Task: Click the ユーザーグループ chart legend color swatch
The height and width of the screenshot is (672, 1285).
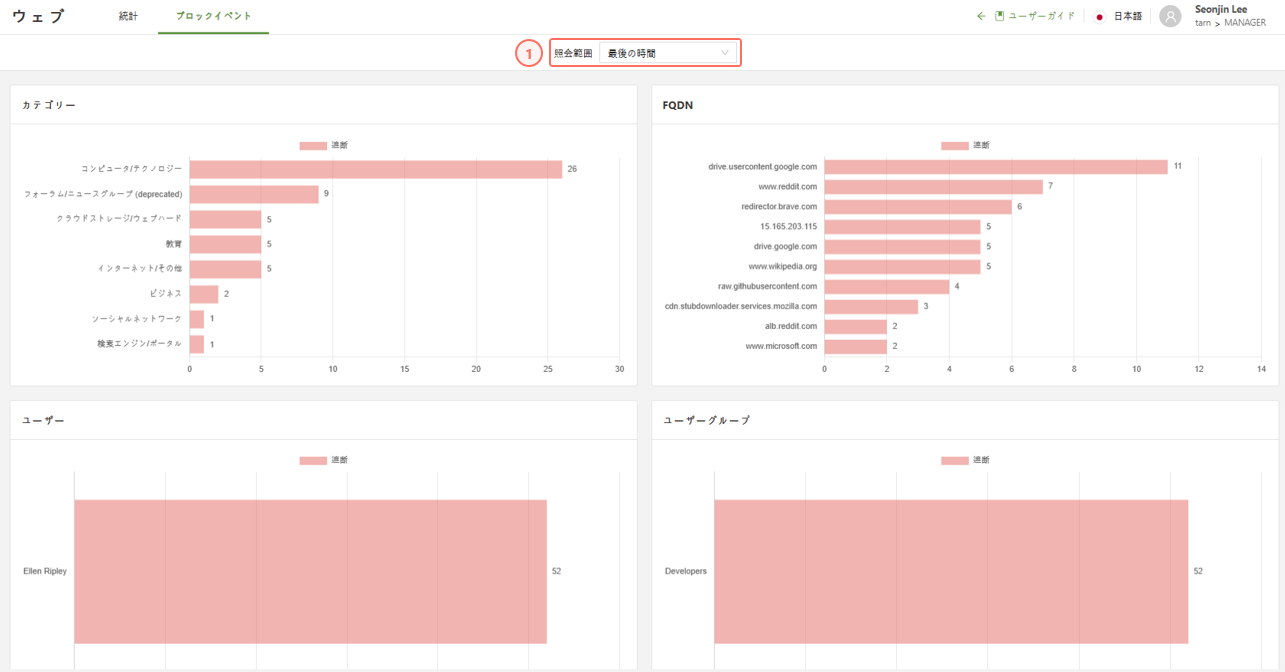Action: tap(954, 461)
